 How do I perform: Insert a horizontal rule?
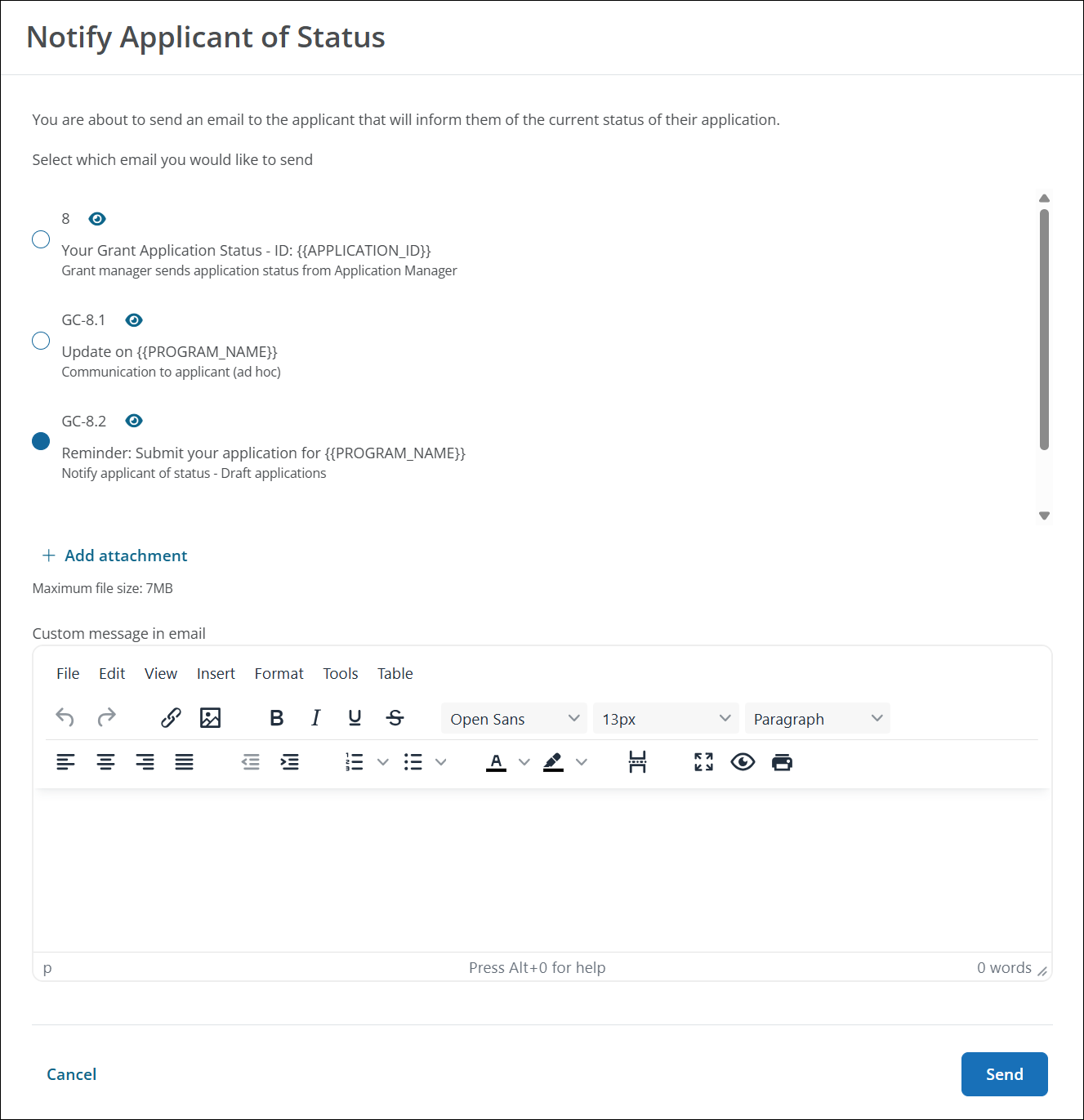[x=637, y=761]
